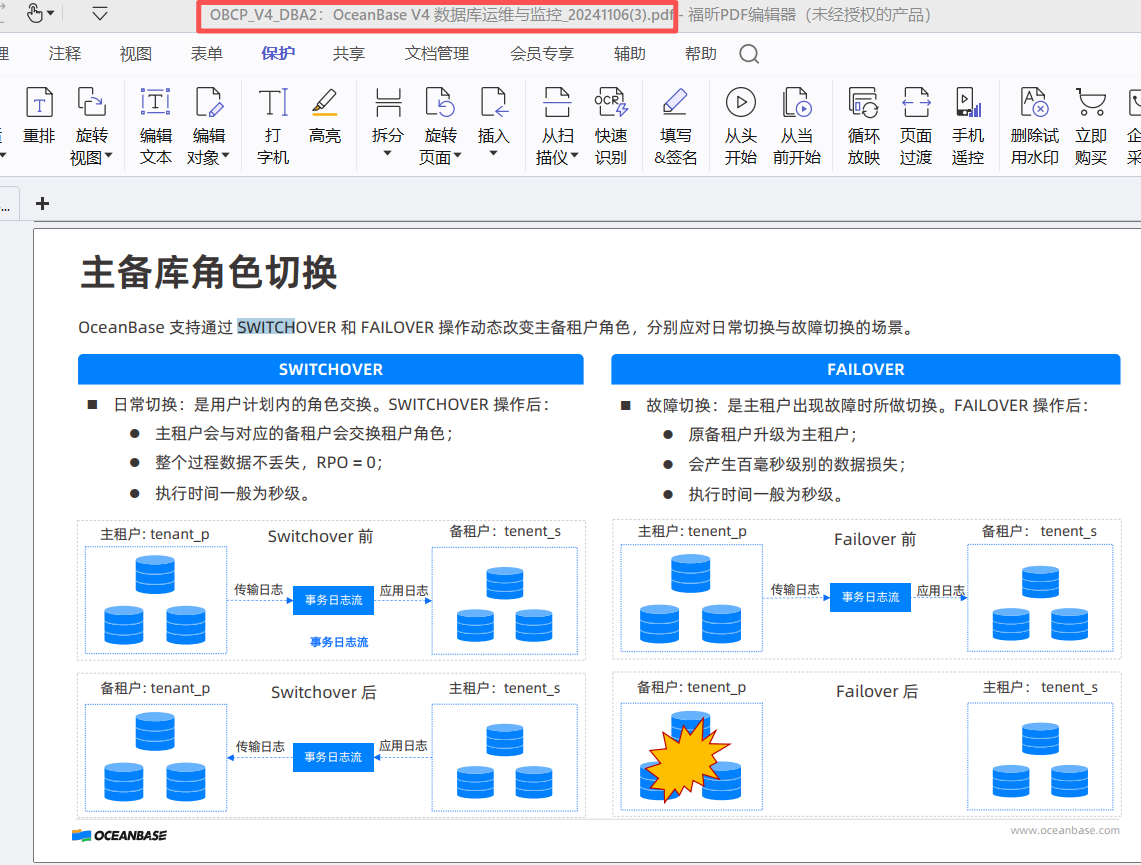Viewport: 1141px width, 865px height.
Task: Expand the 旋转页面 rotate pages dropdown
Action: [457, 157]
